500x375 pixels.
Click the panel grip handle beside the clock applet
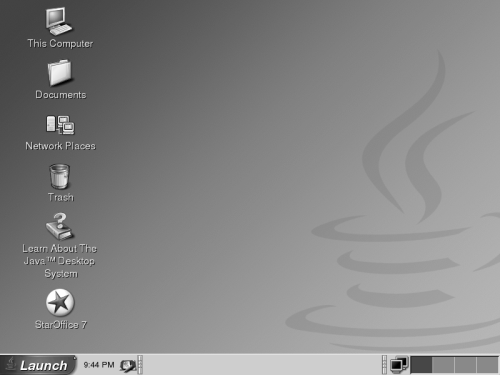[140, 365]
